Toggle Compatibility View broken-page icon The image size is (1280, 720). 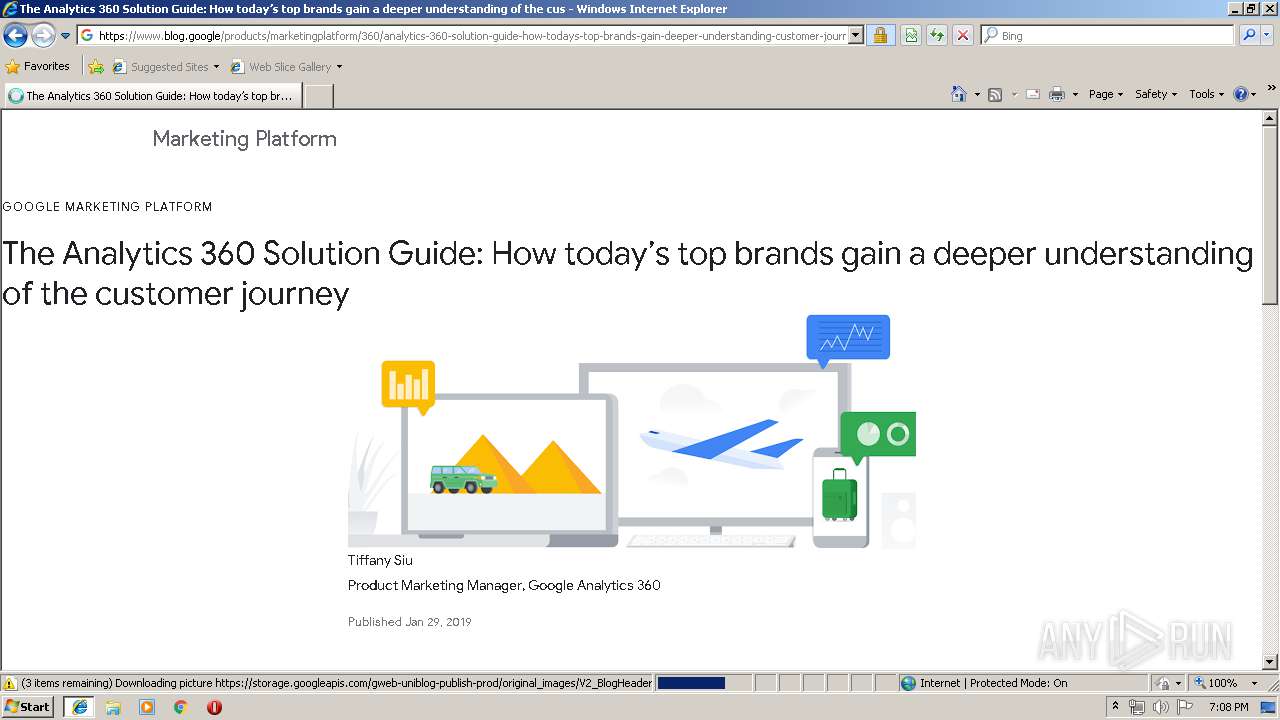click(x=911, y=36)
